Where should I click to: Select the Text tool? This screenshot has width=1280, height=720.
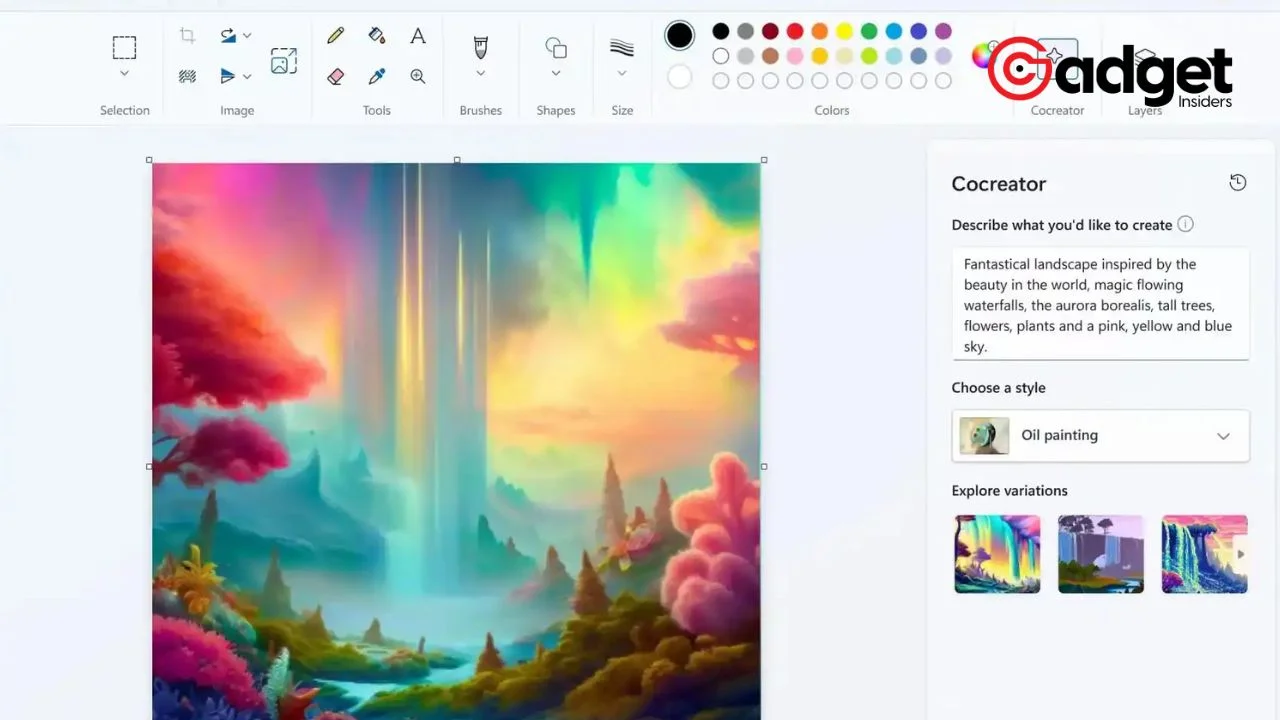pos(418,36)
